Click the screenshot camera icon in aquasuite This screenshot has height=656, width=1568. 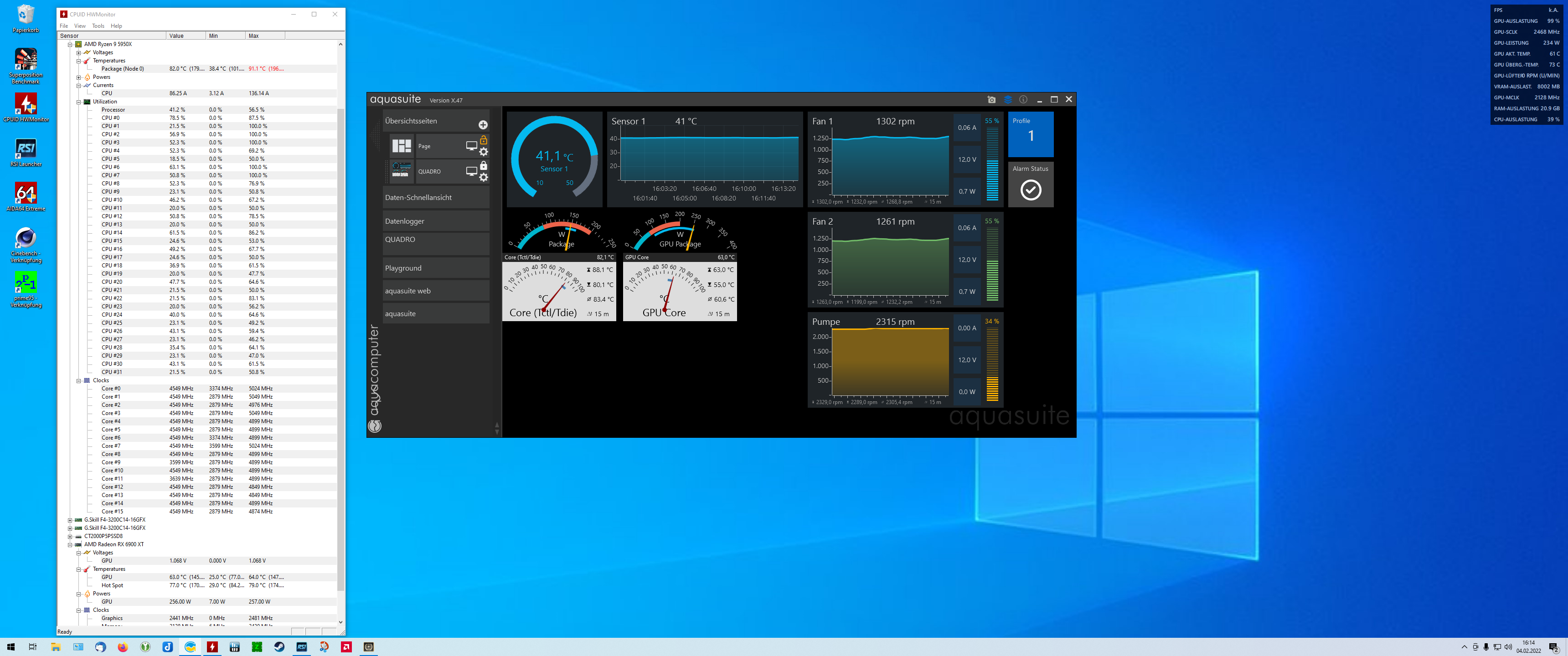[x=991, y=100]
